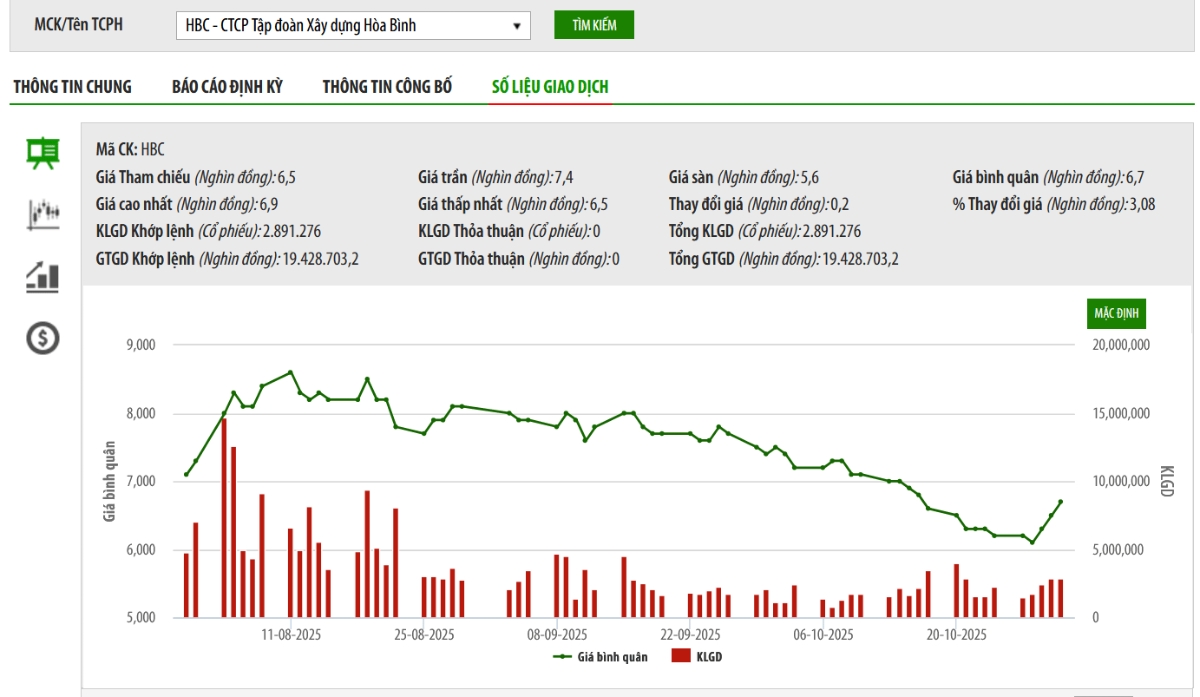Click green line marker in chart legend
Screen dimensions: 1200x697
[x=563, y=657]
